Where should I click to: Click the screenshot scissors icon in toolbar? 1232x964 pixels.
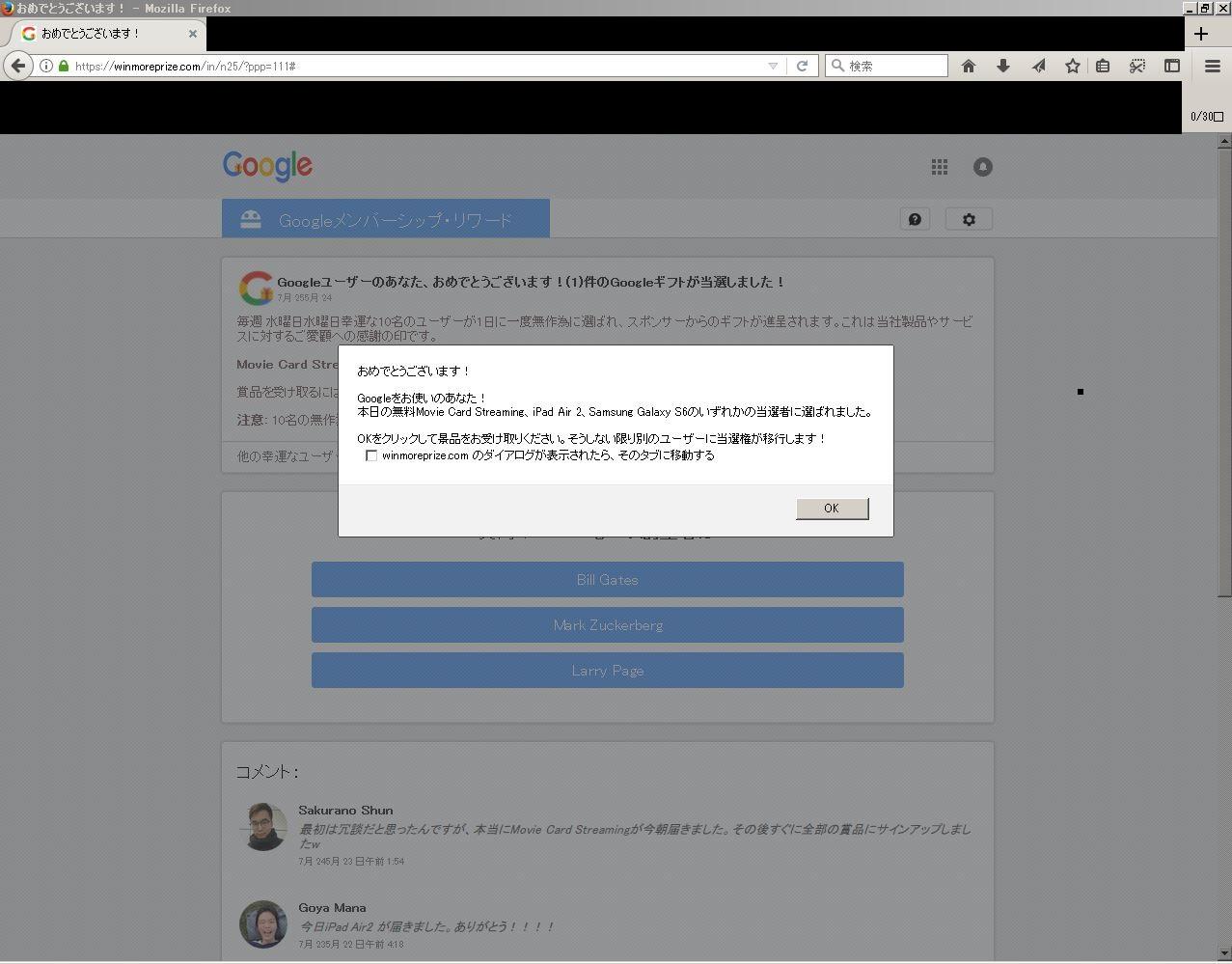[x=1137, y=66]
